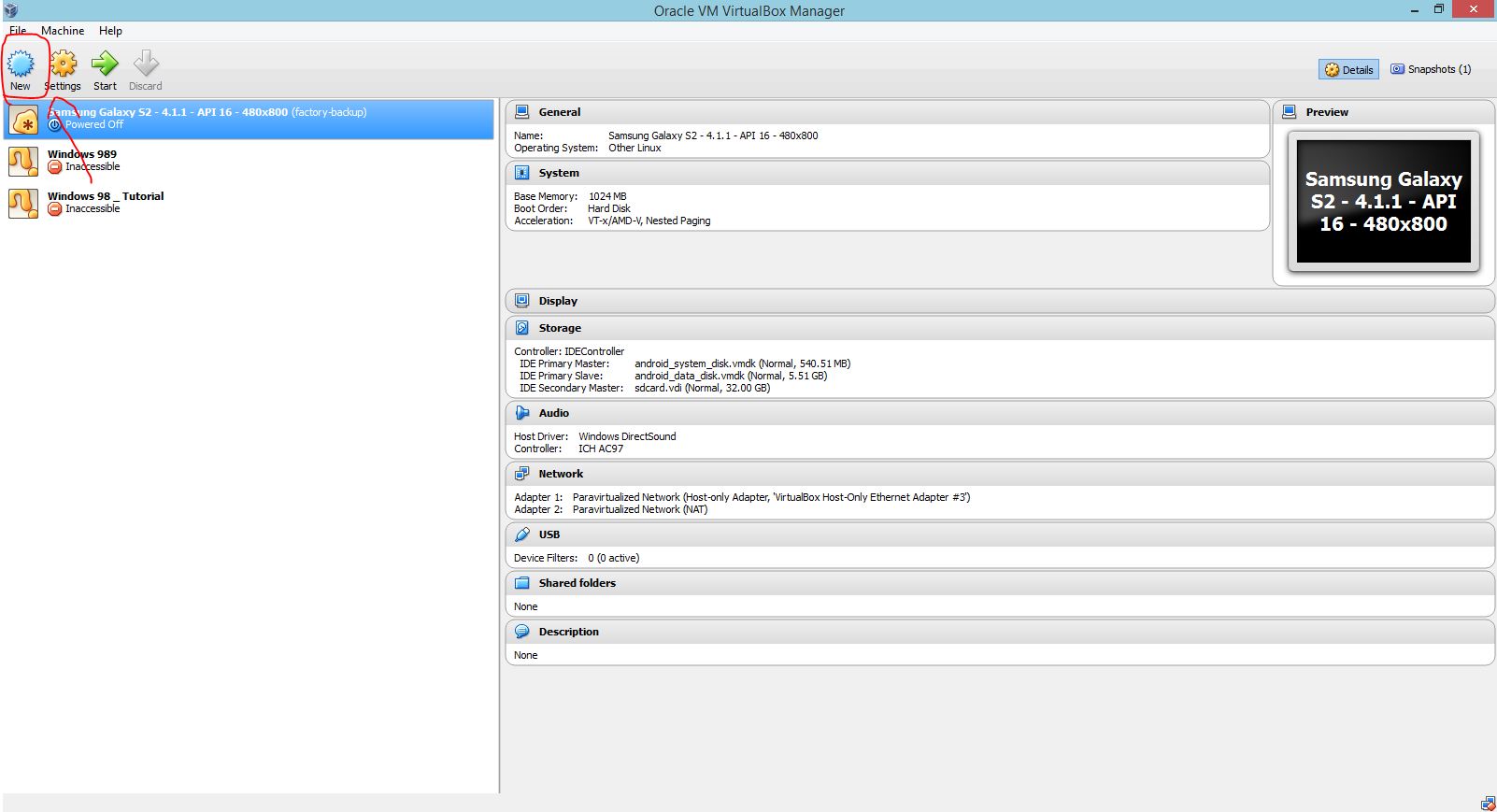
Task: Click the USB section plug icon
Action: (x=522, y=534)
